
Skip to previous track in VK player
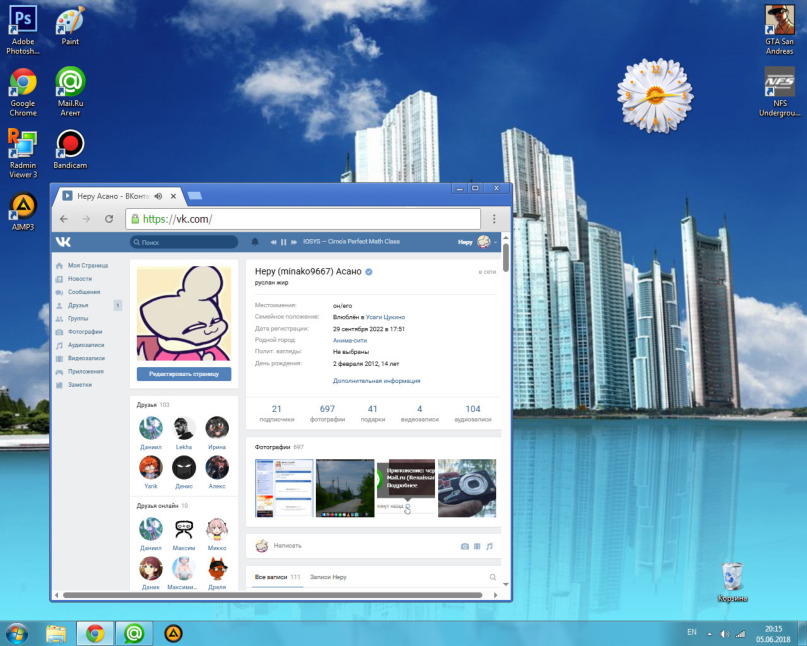(x=273, y=242)
